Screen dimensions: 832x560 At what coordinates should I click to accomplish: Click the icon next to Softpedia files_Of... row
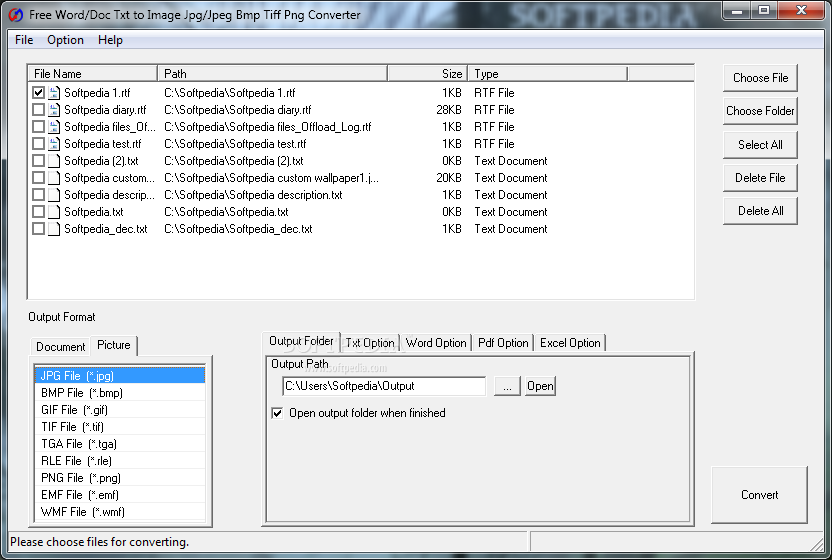54,127
